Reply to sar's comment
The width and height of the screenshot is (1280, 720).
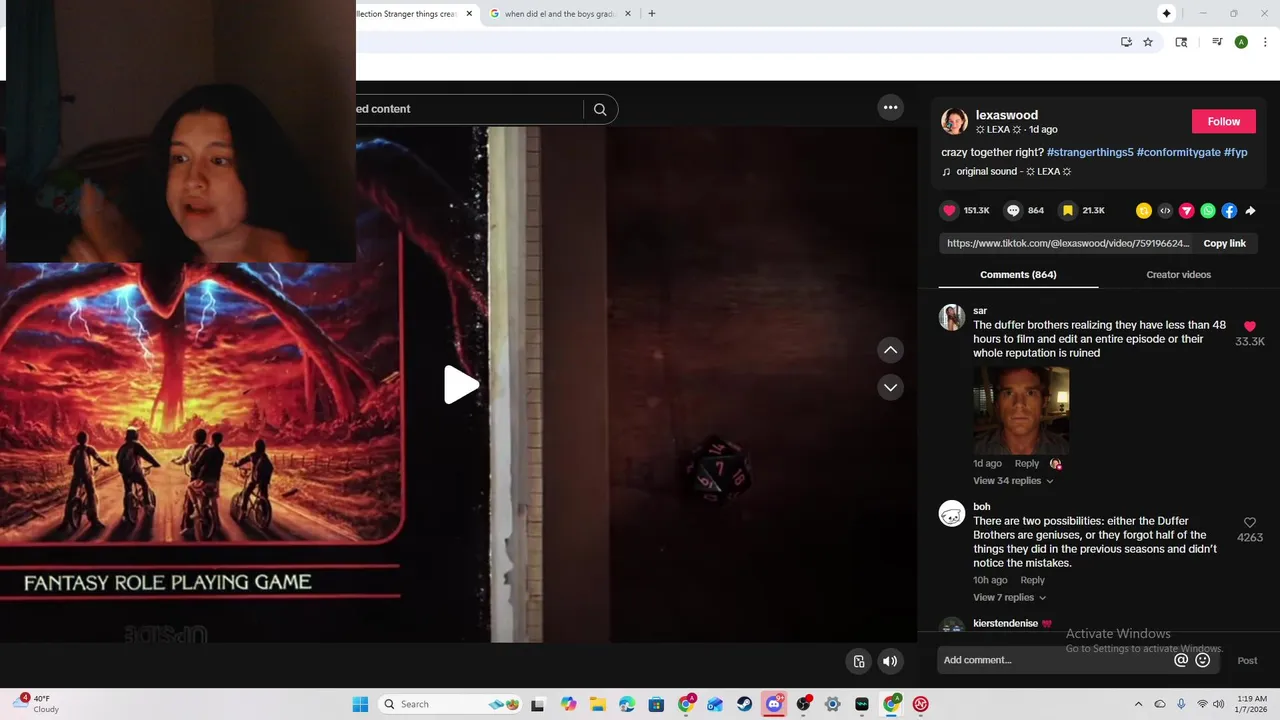(1027, 464)
